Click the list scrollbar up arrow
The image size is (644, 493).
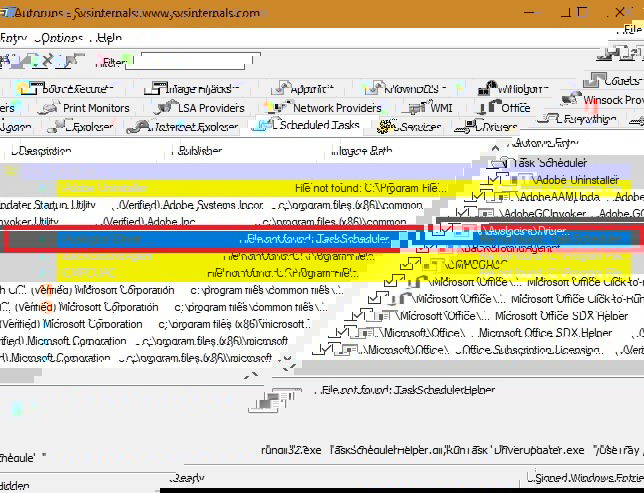(x=495, y=148)
